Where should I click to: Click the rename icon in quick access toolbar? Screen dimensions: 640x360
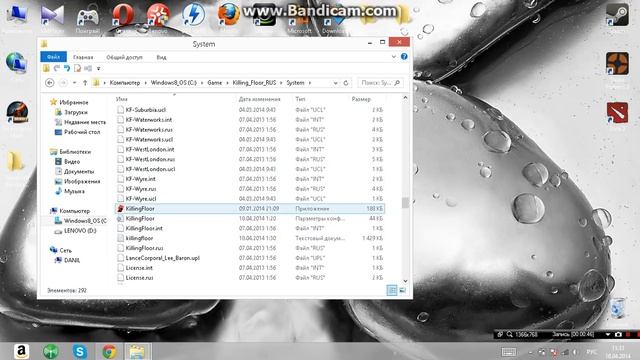(88, 69)
